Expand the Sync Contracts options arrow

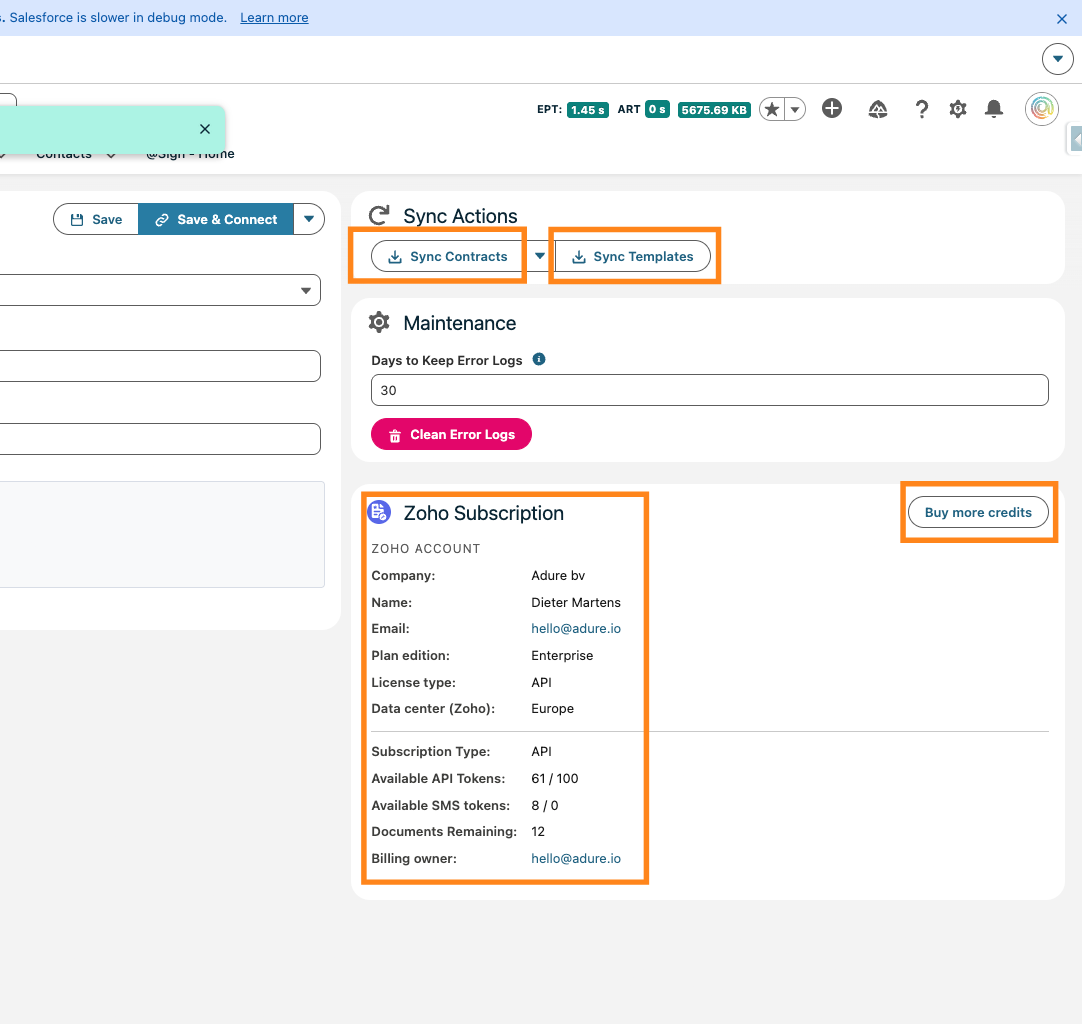click(540, 256)
